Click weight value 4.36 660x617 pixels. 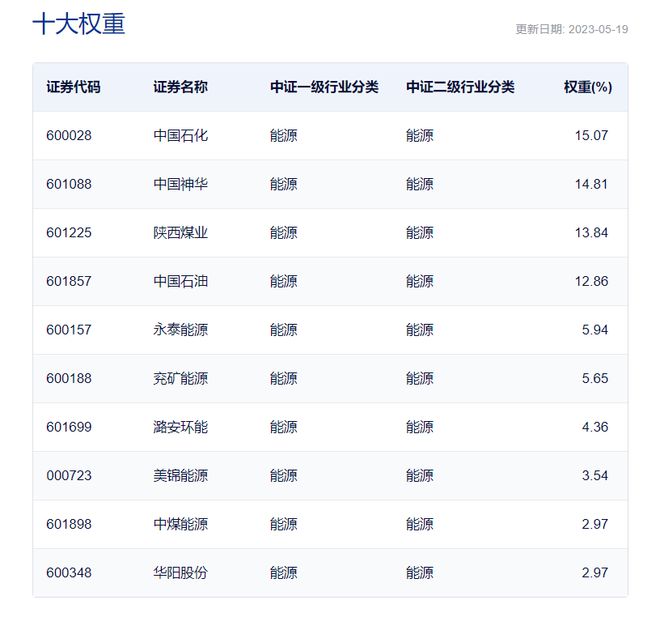[595, 427]
